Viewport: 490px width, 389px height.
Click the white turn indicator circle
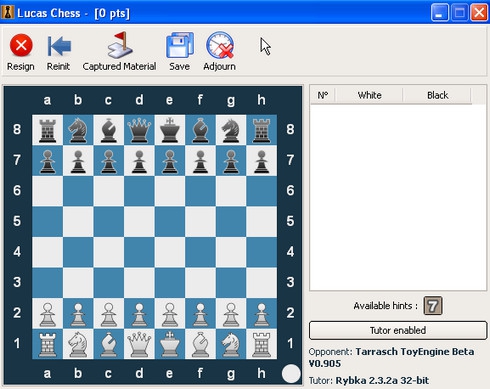(x=291, y=374)
